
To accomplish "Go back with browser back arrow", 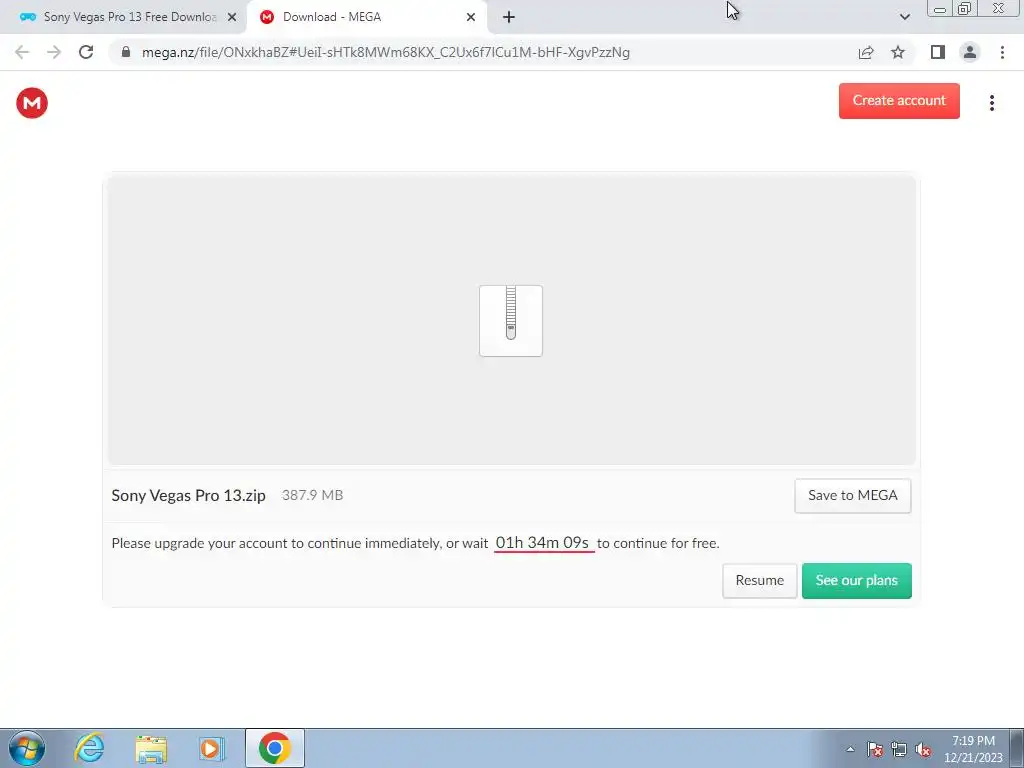I will pos(22,52).
